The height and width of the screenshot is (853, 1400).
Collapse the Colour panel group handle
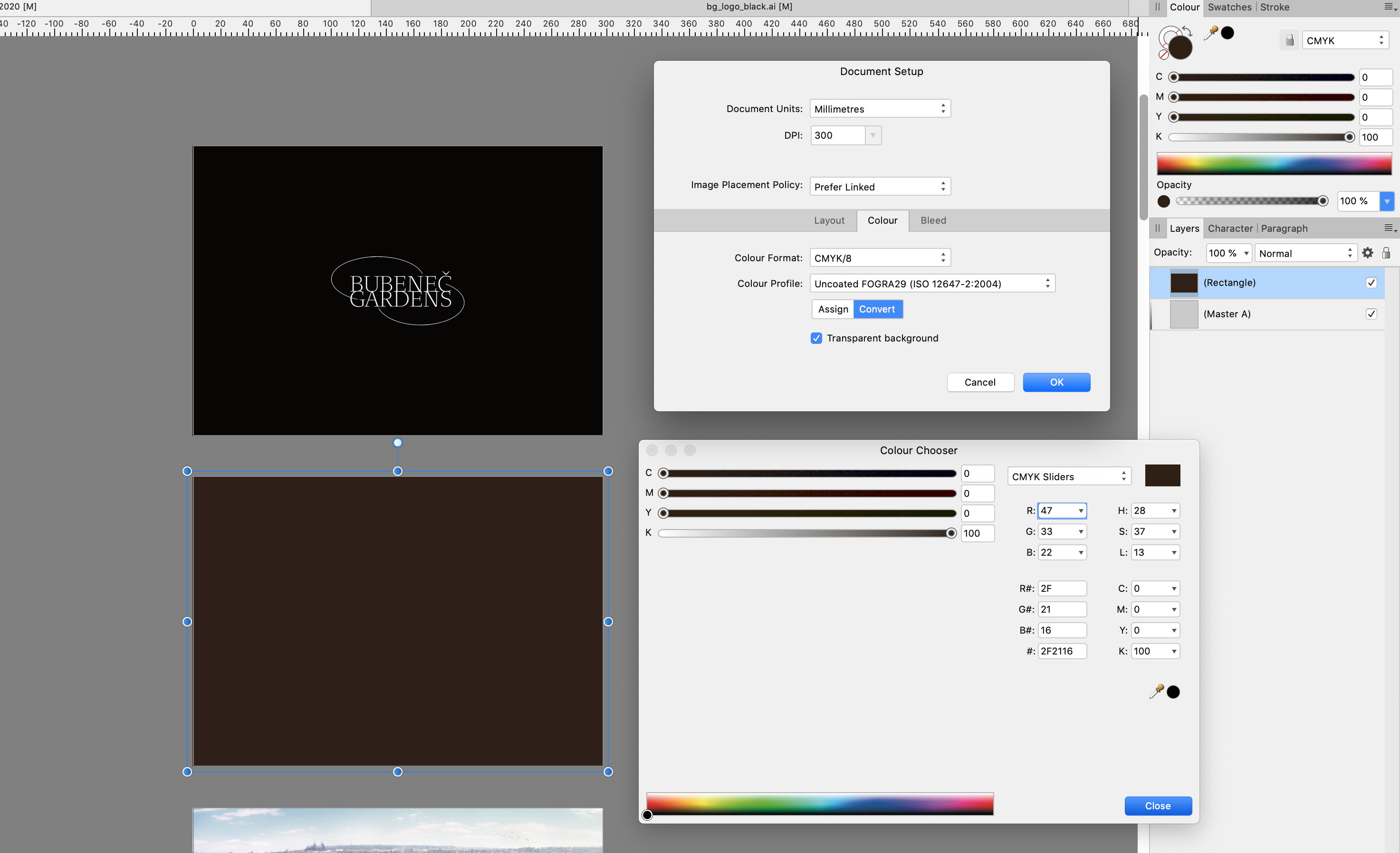[x=1157, y=7]
